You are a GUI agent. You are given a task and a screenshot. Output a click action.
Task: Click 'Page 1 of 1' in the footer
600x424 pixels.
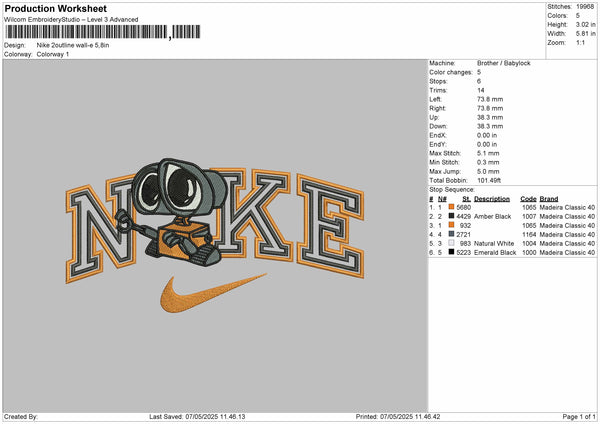[579, 417]
